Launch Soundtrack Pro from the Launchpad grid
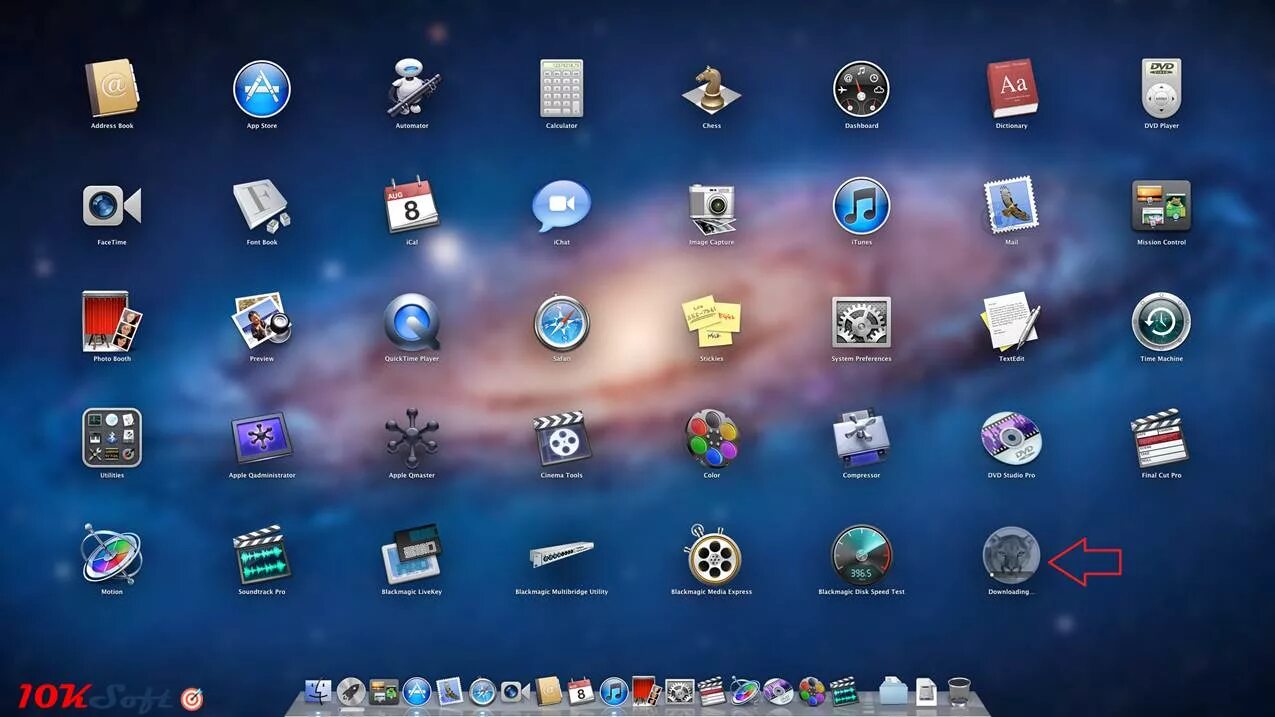This screenshot has height=717, width=1275. [262, 554]
